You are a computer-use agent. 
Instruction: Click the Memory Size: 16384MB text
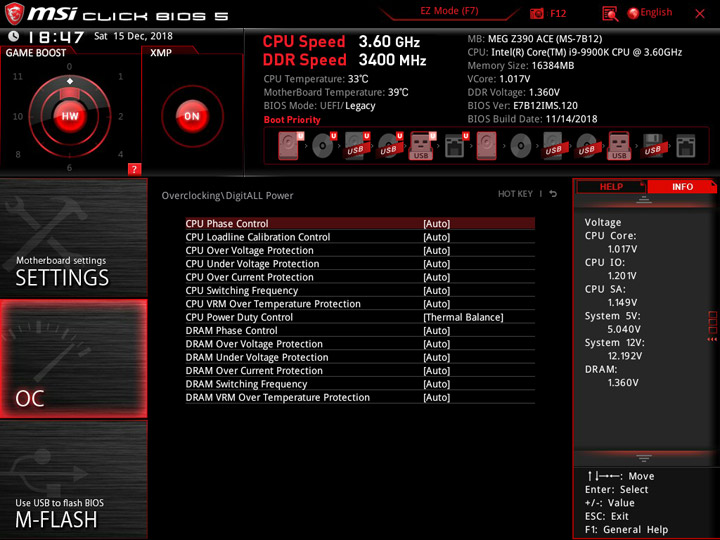pyautogui.click(x=521, y=66)
